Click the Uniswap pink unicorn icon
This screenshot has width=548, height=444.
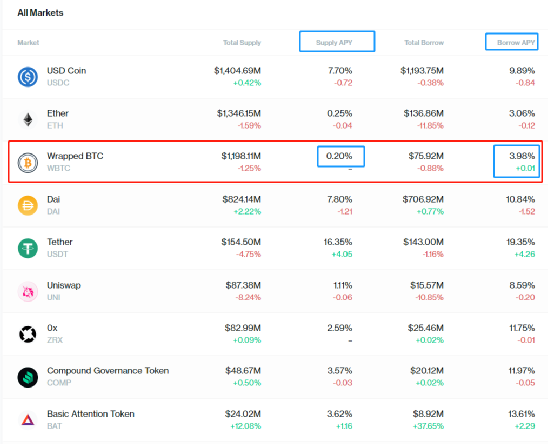(28, 291)
